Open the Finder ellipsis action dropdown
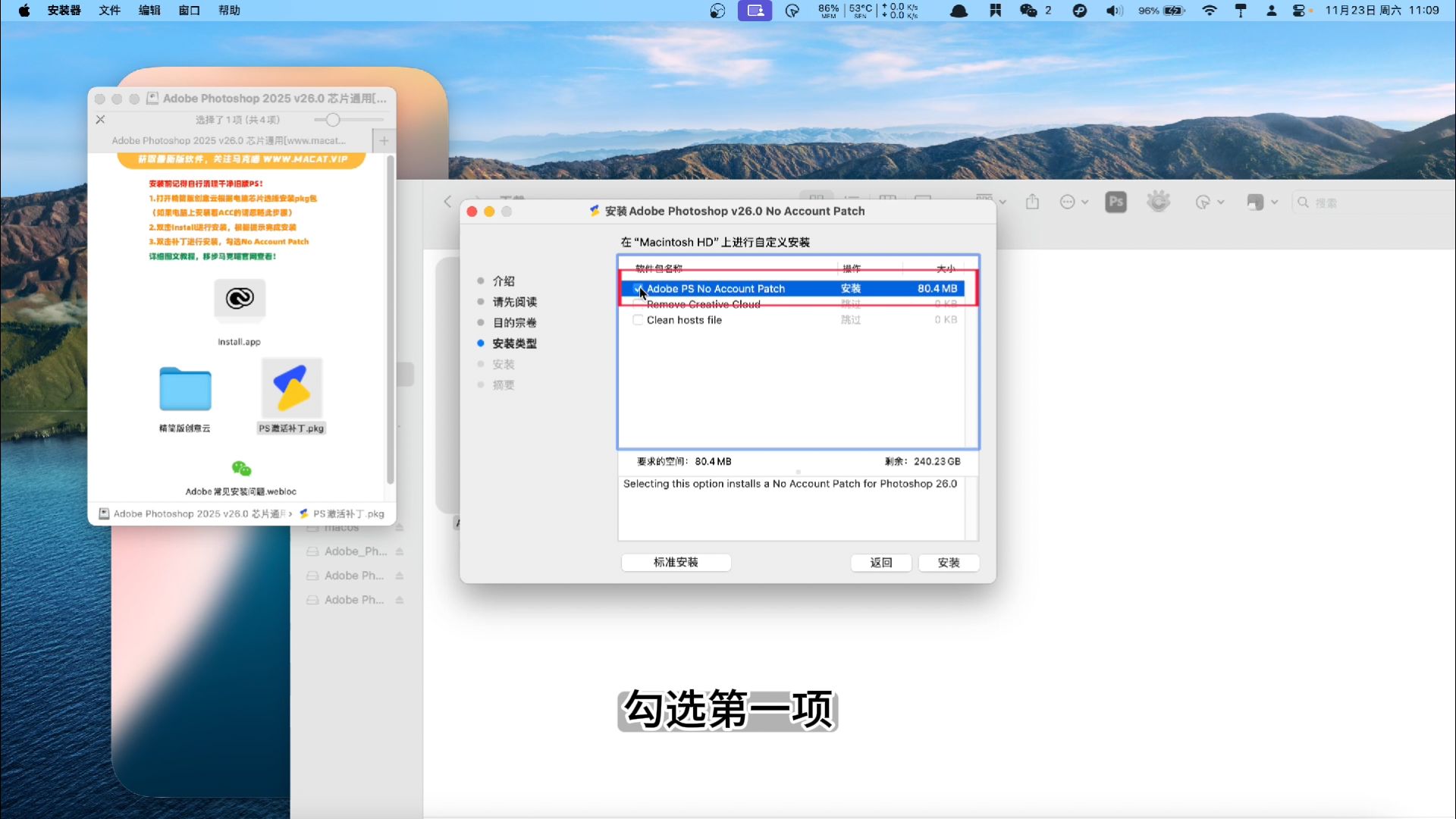 click(1074, 202)
